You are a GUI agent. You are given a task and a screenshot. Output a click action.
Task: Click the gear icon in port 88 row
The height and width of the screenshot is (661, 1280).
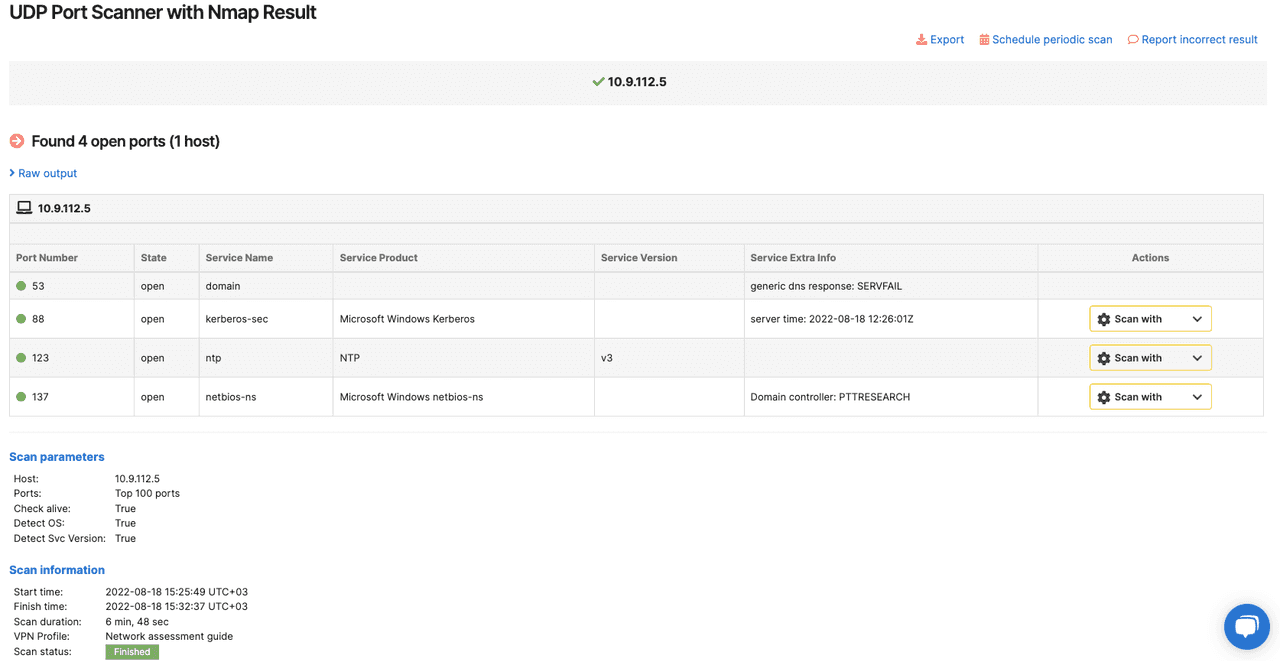pos(1104,319)
